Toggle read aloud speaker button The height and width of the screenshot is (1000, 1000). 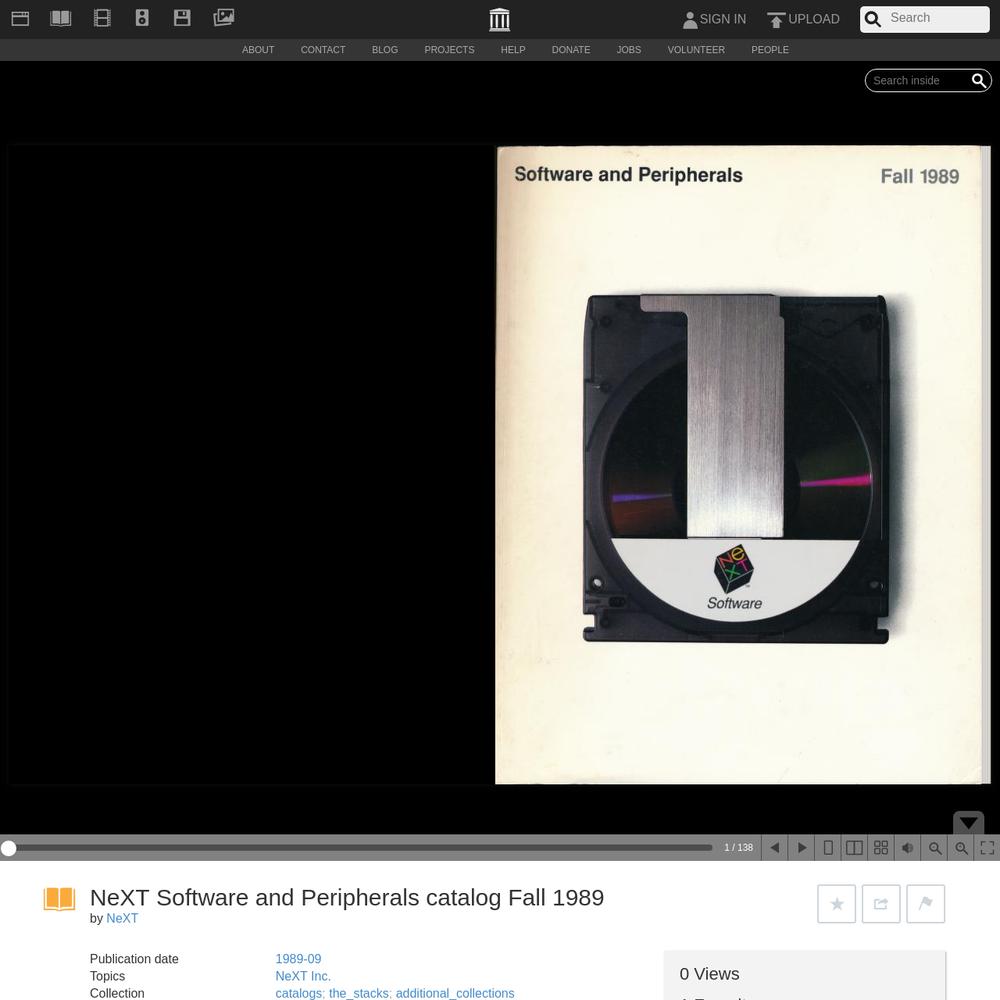[x=908, y=848]
